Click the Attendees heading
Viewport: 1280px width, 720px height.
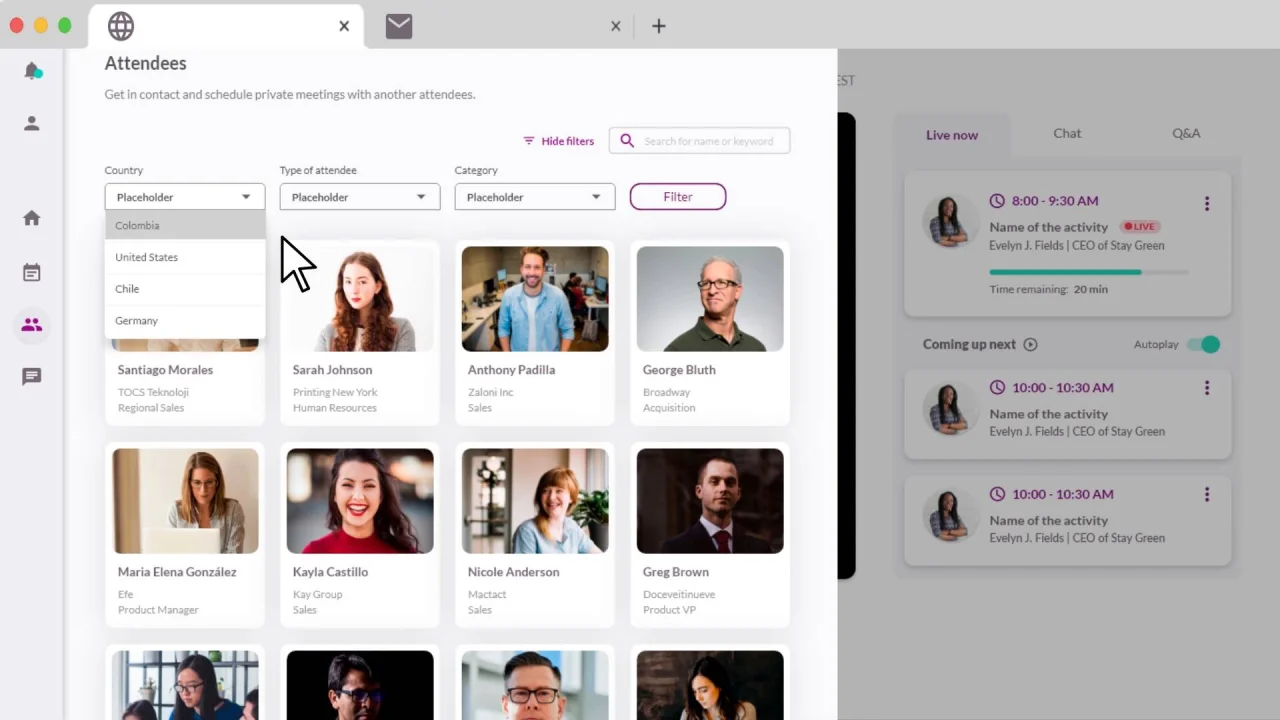(x=145, y=63)
